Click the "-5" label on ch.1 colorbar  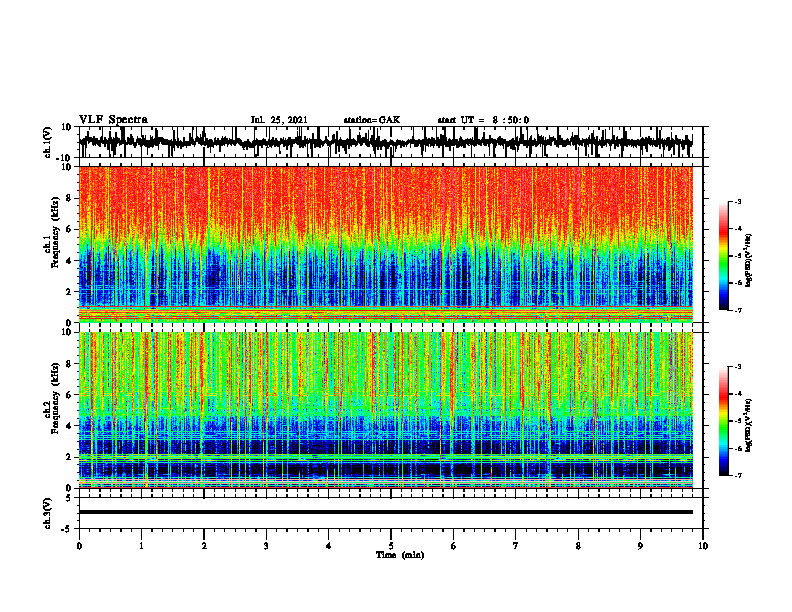tap(738, 256)
